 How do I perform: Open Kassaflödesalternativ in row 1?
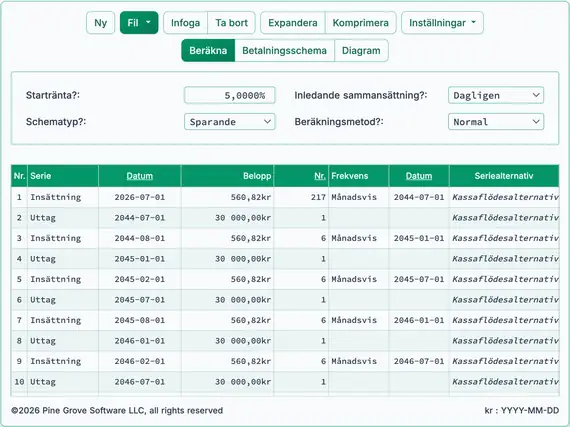pyautogui.click(x=505, y=197)
